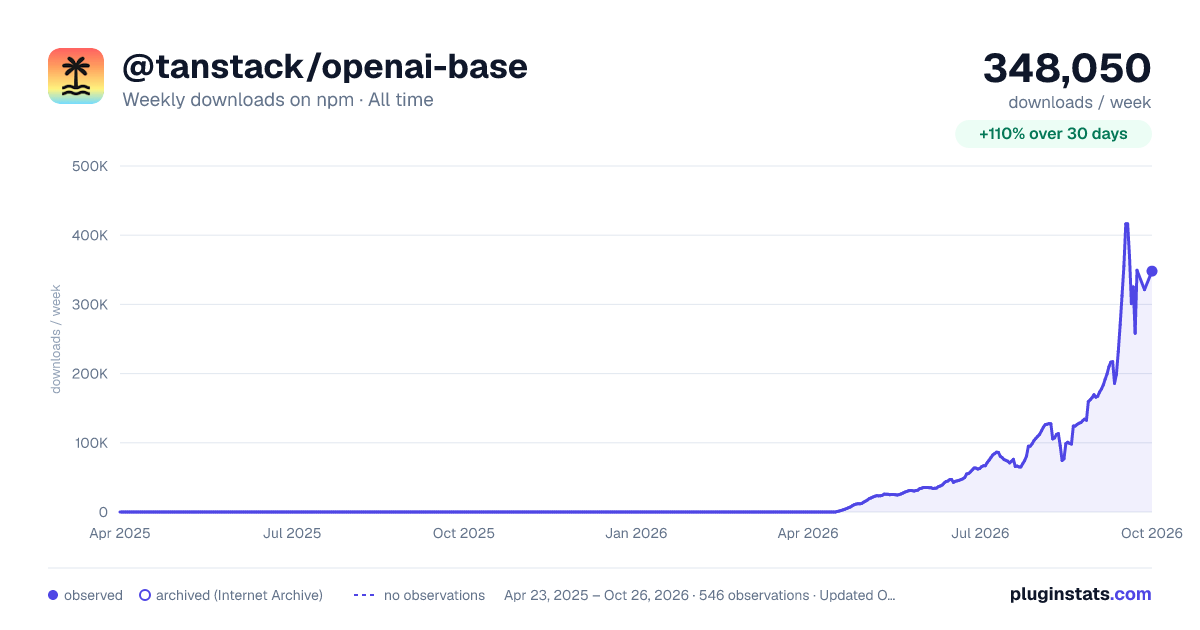
Task: Click the Jul 2025 x-axis label
Action: (292, 533)
